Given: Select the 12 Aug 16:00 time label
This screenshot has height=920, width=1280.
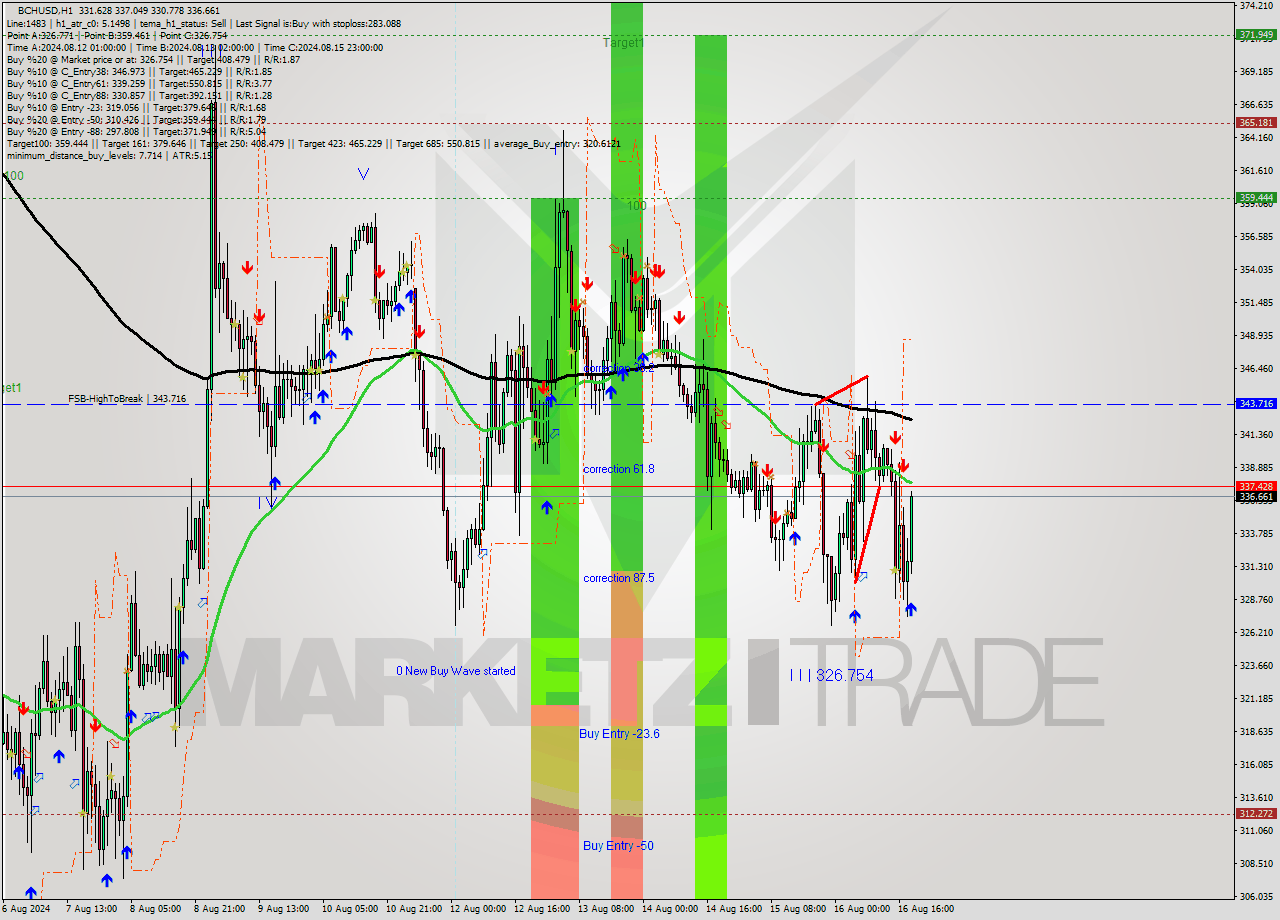Looking at the screenshot, I should tap(541, 909).
